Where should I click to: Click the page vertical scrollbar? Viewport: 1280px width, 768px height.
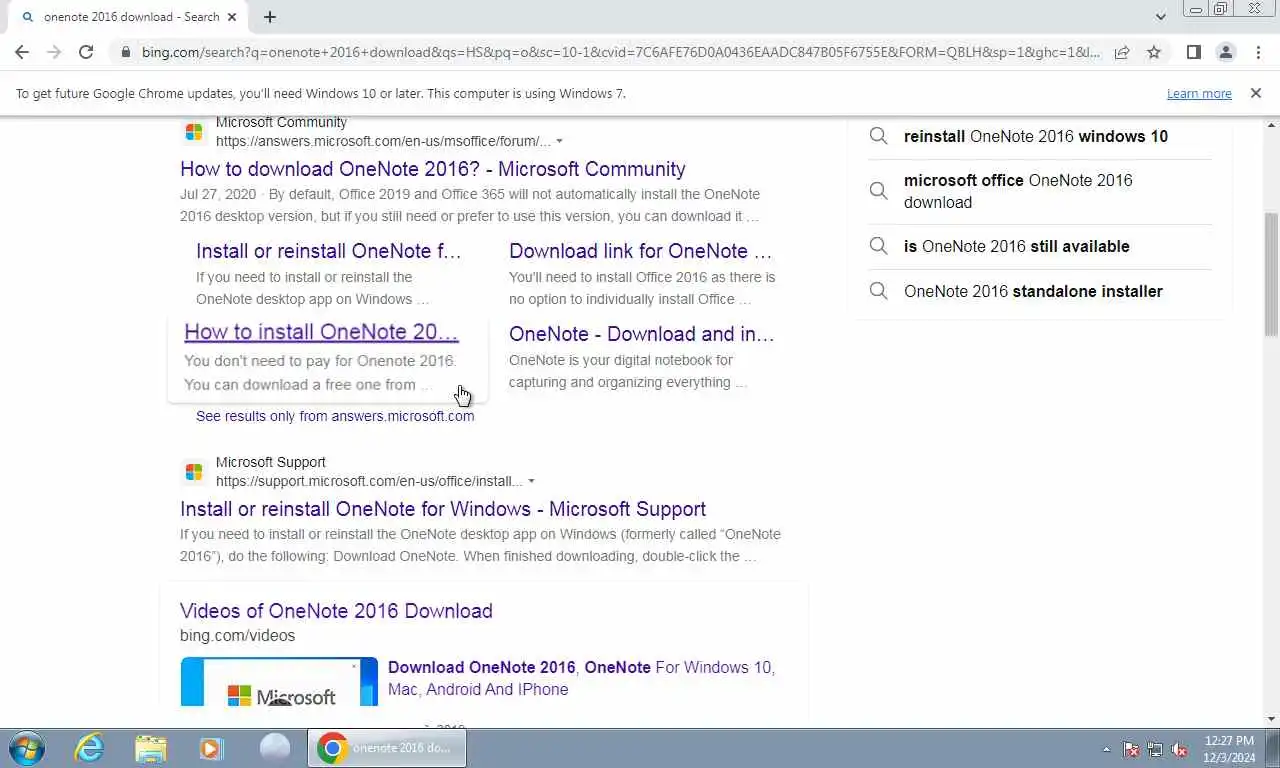(x=1271, y=275)
